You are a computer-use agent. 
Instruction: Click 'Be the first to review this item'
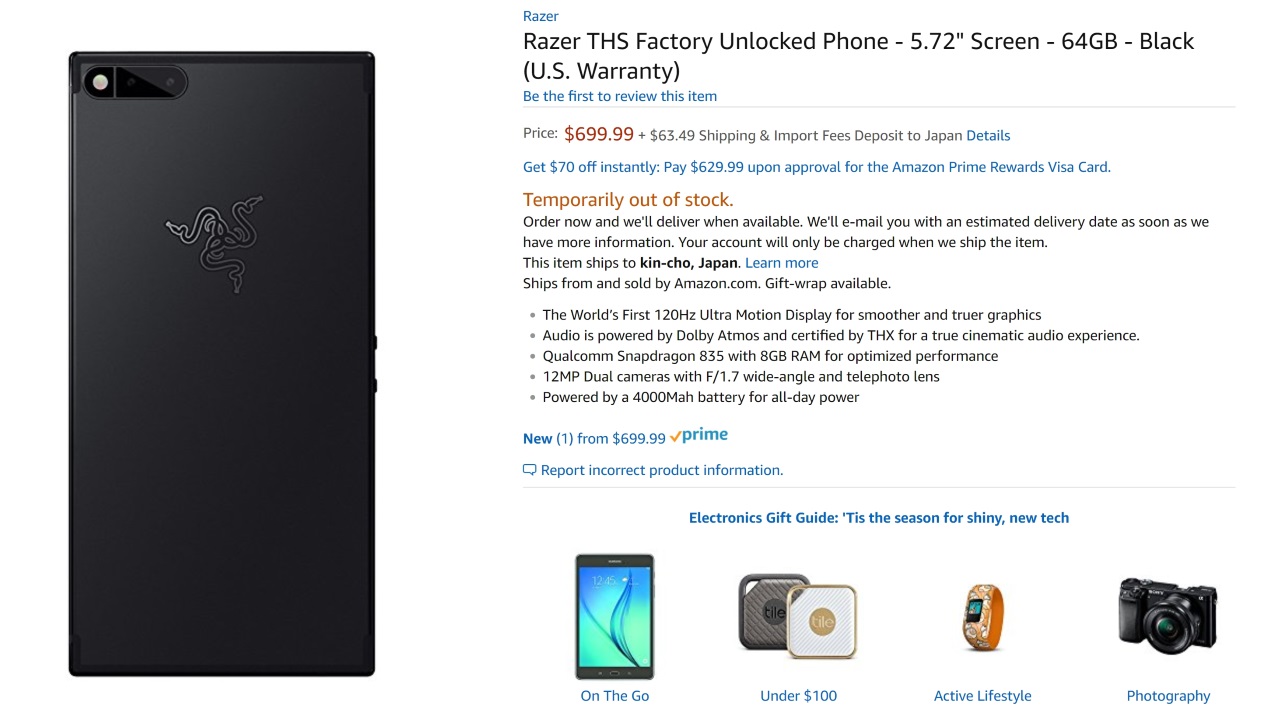click(x=620, y=96)
